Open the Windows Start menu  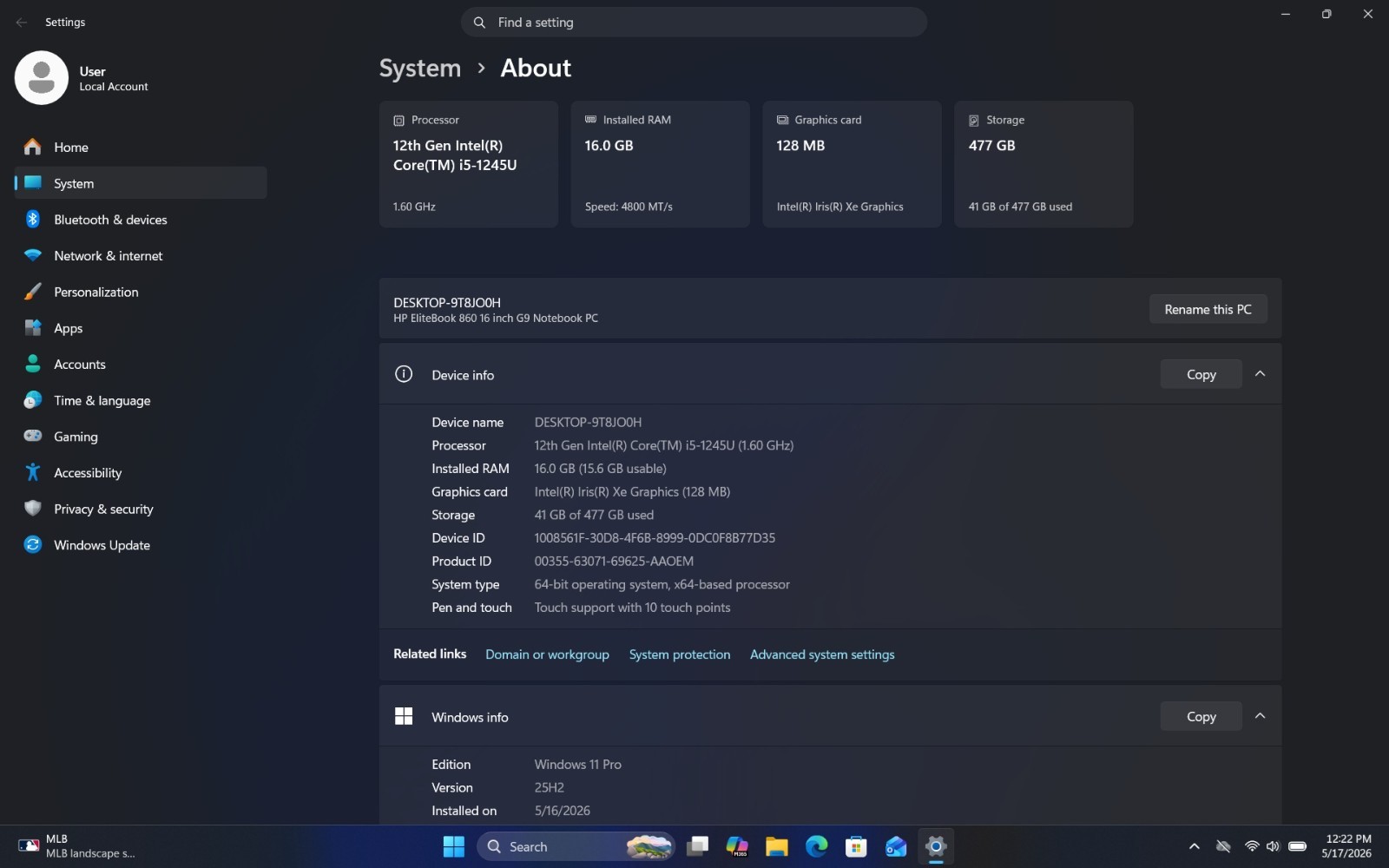454,846
